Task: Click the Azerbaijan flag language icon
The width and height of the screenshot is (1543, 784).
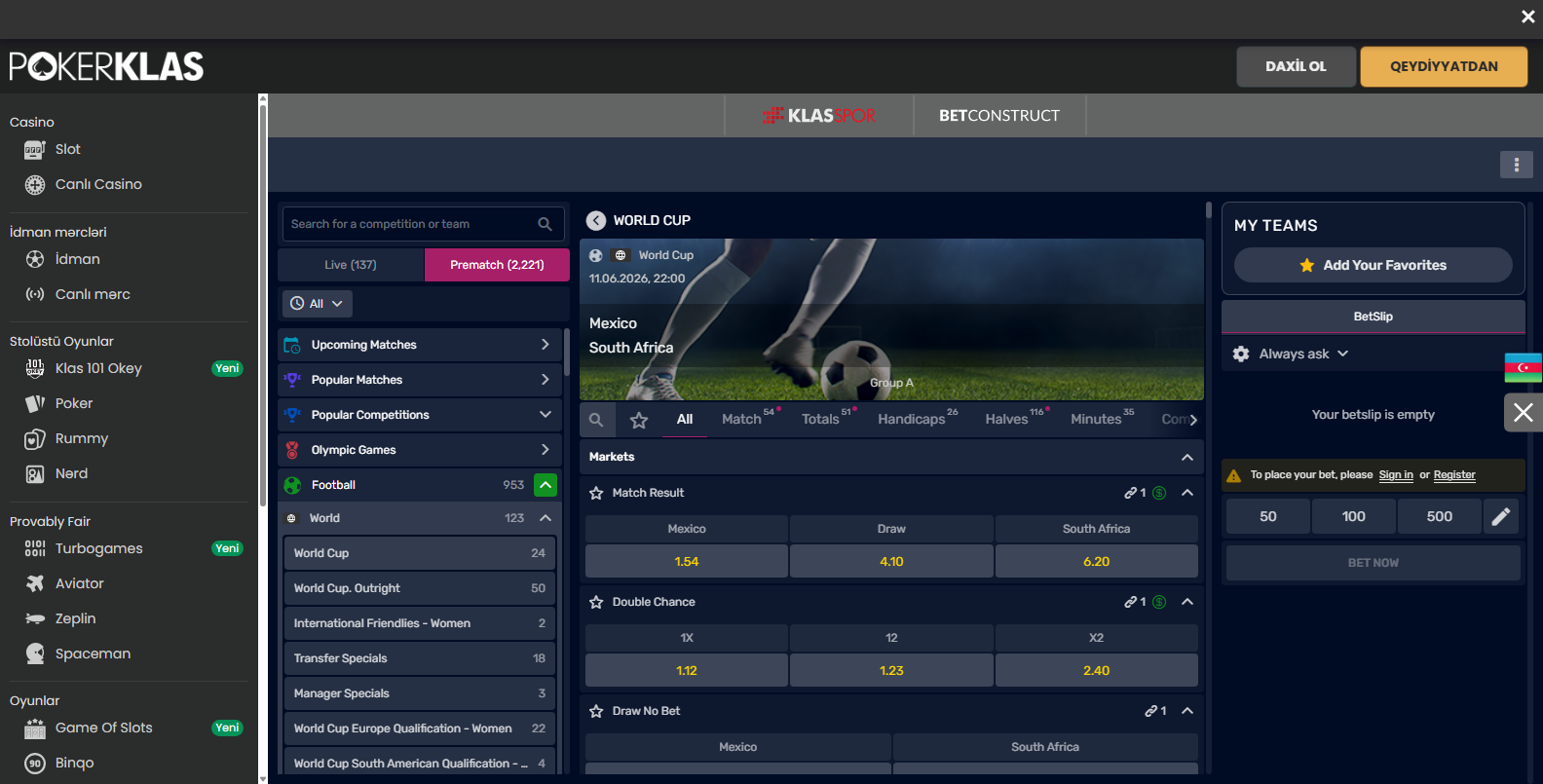Action: [x=1523, y=367]
